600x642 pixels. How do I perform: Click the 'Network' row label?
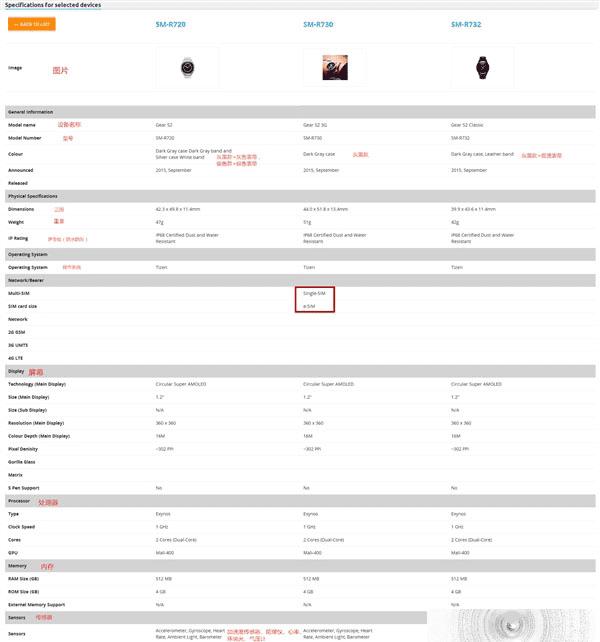tap(18, 319)
